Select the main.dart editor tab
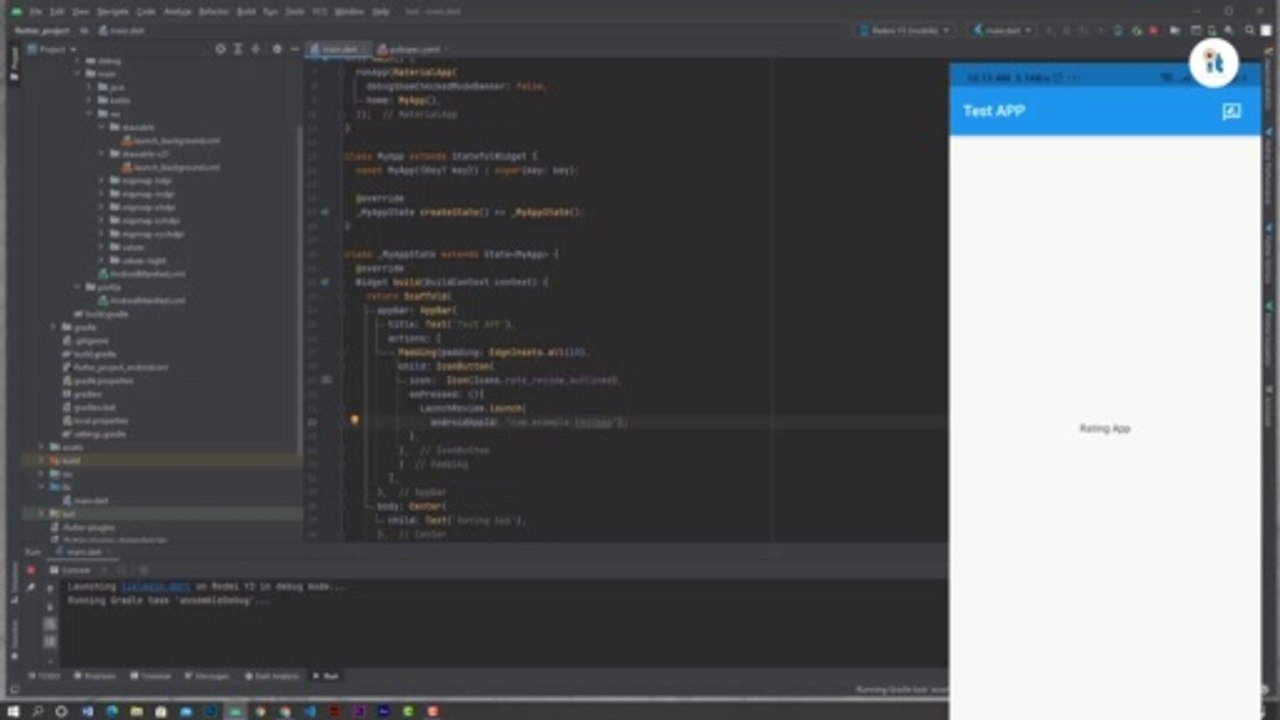The image size is (1280, 720). click(339, 49)
